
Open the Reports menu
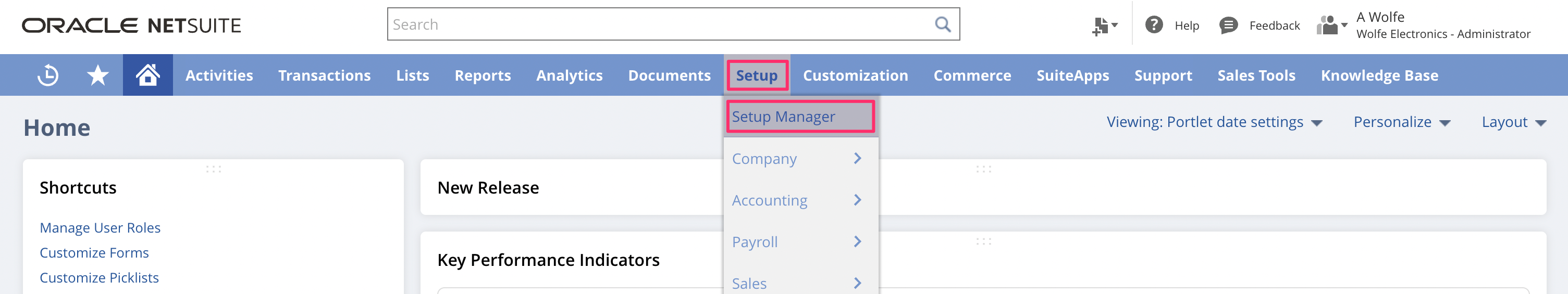point(482,75)
